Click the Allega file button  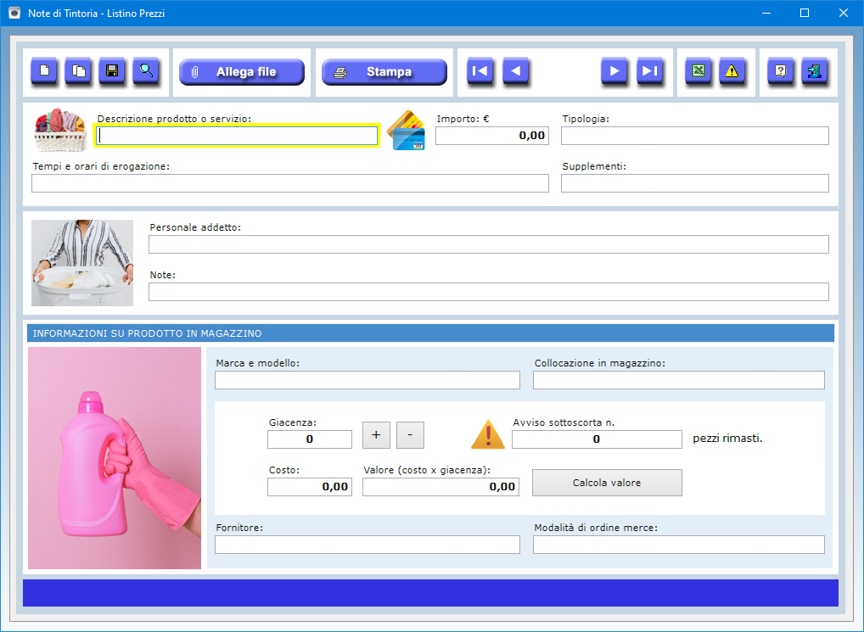click(x=242, y=72)
